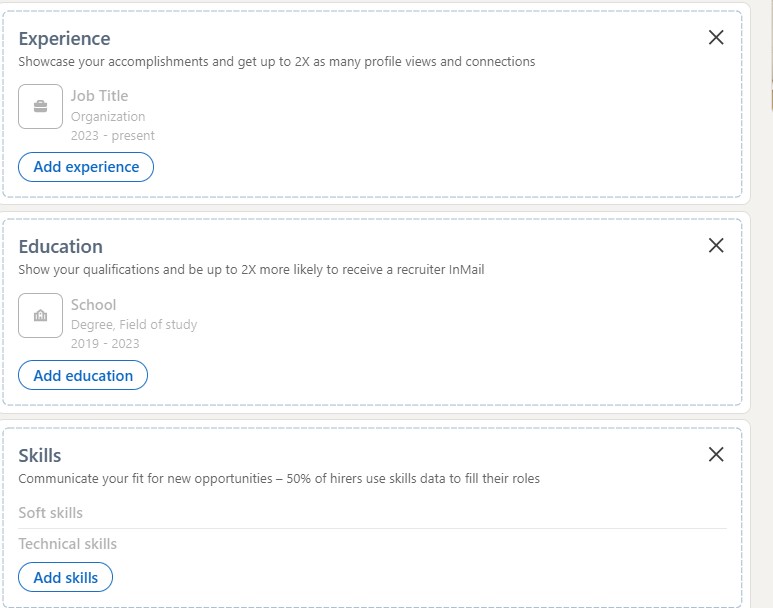Dismiss the Education suggestion card
This screenshot has width=773, height=608.
tap(716, 245)
